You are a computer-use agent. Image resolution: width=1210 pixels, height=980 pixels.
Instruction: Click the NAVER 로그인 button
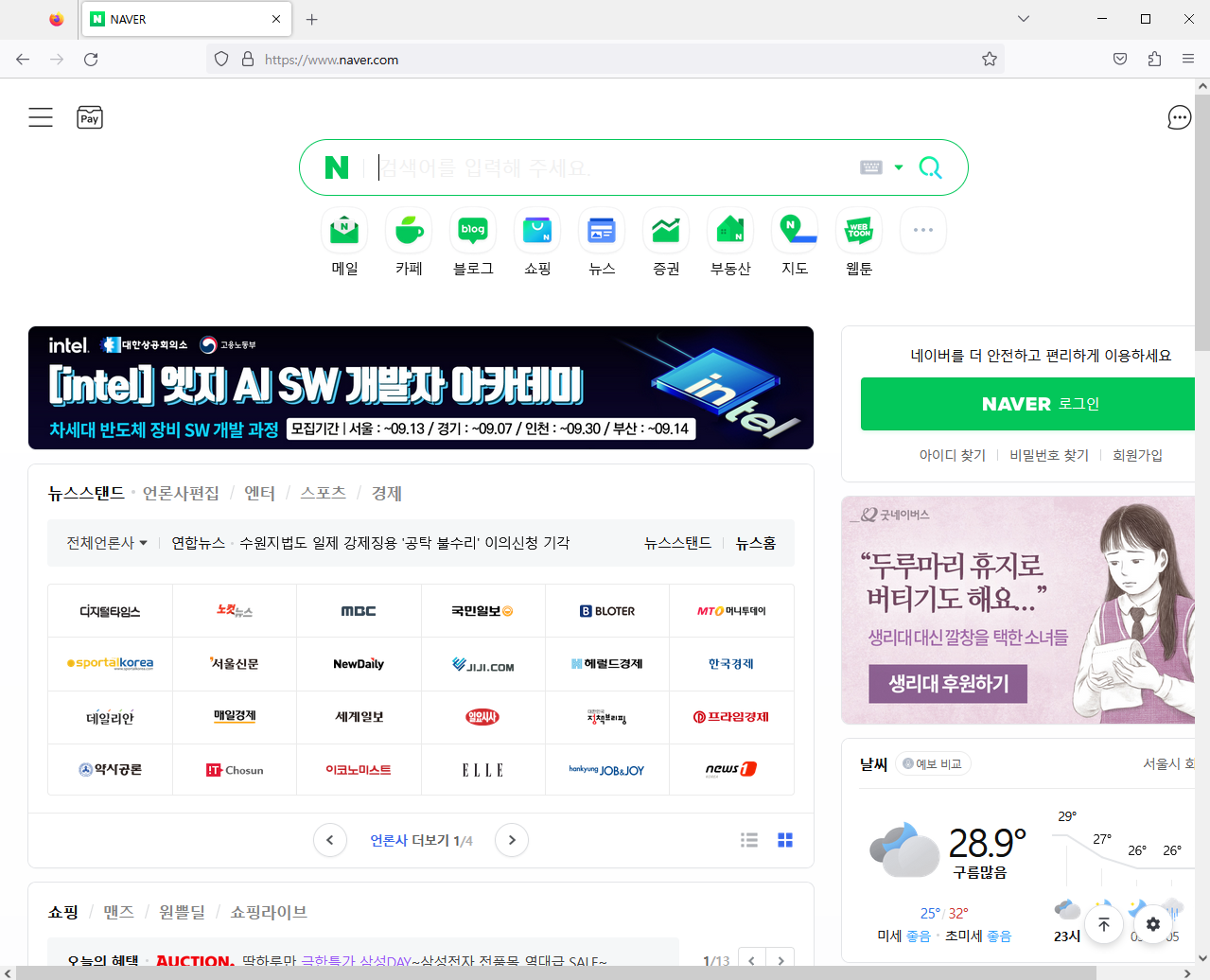click(x=1027, y=404)
